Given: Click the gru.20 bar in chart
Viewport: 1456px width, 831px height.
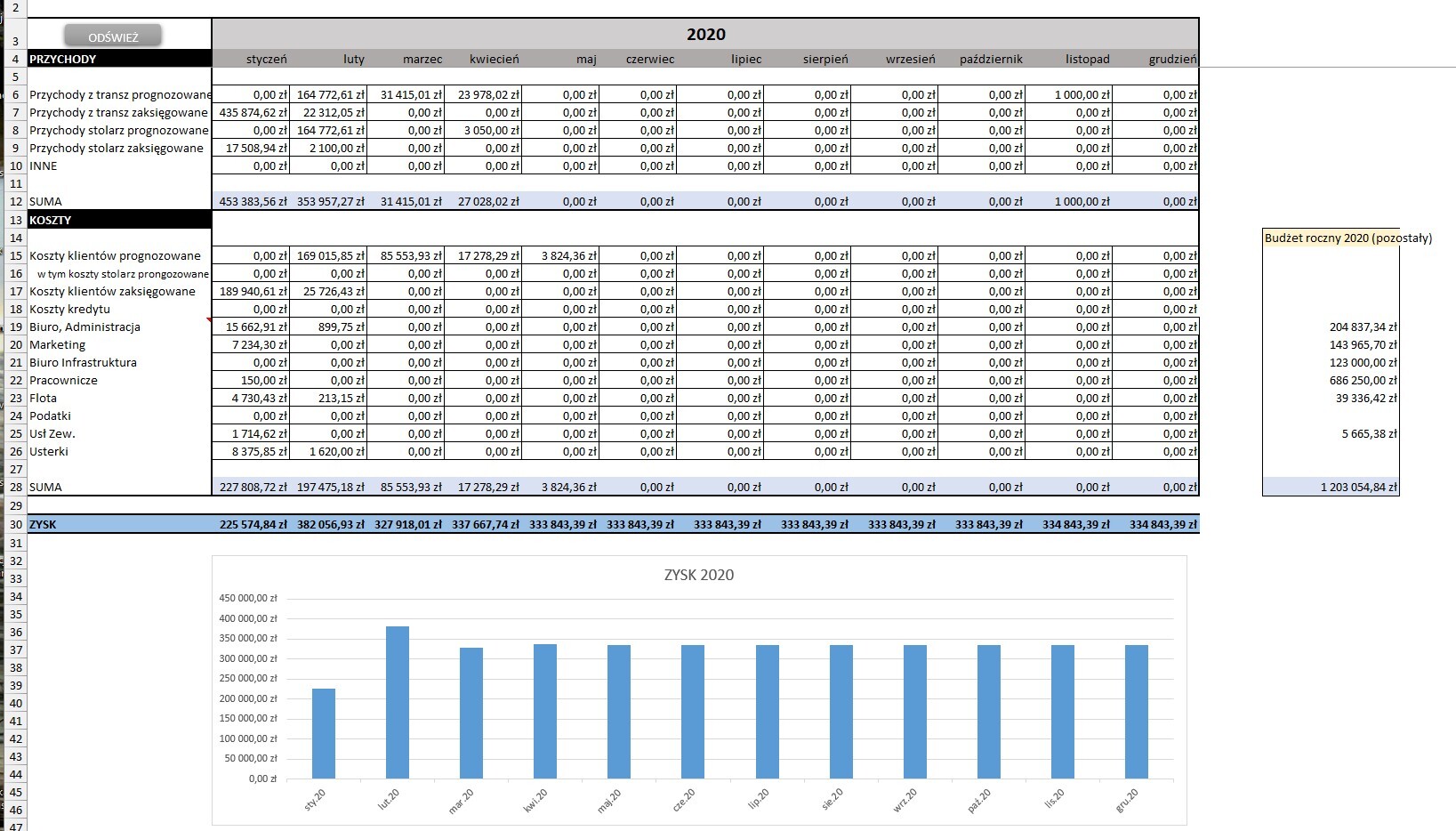Looking at the screenshot, I should (x=1137, y=712).
